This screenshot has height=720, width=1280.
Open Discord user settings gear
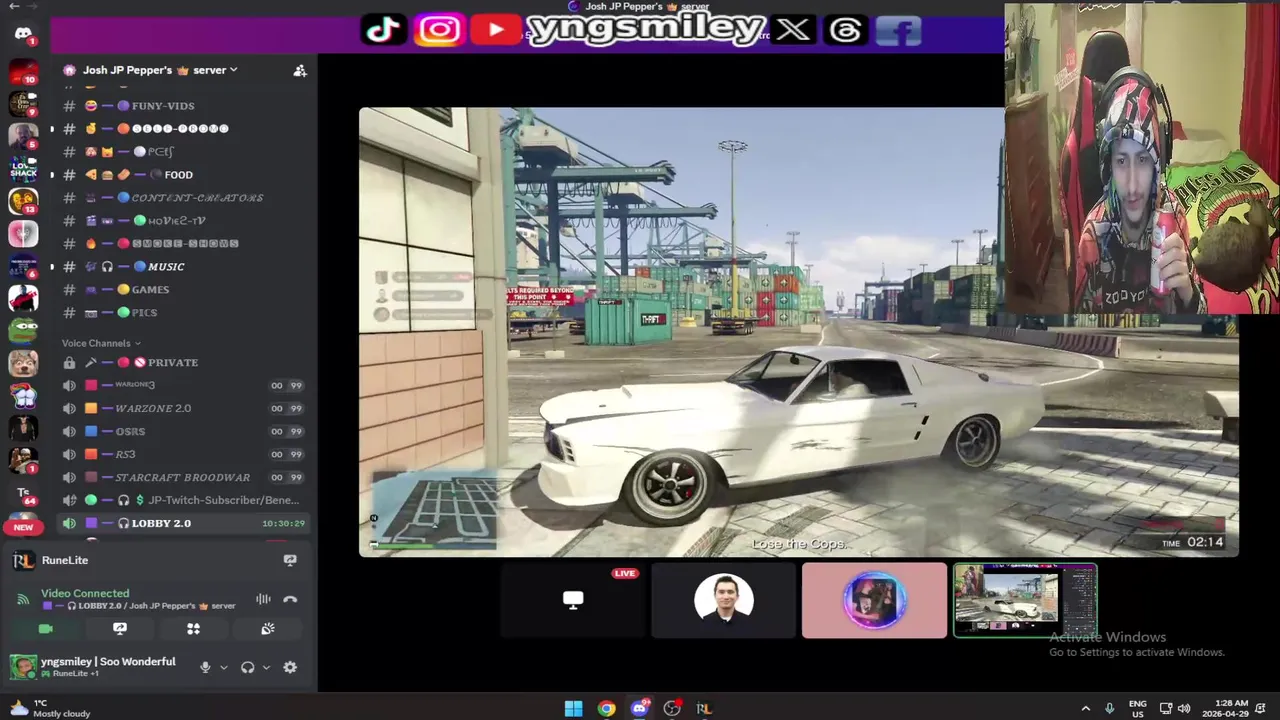(290, 667)
